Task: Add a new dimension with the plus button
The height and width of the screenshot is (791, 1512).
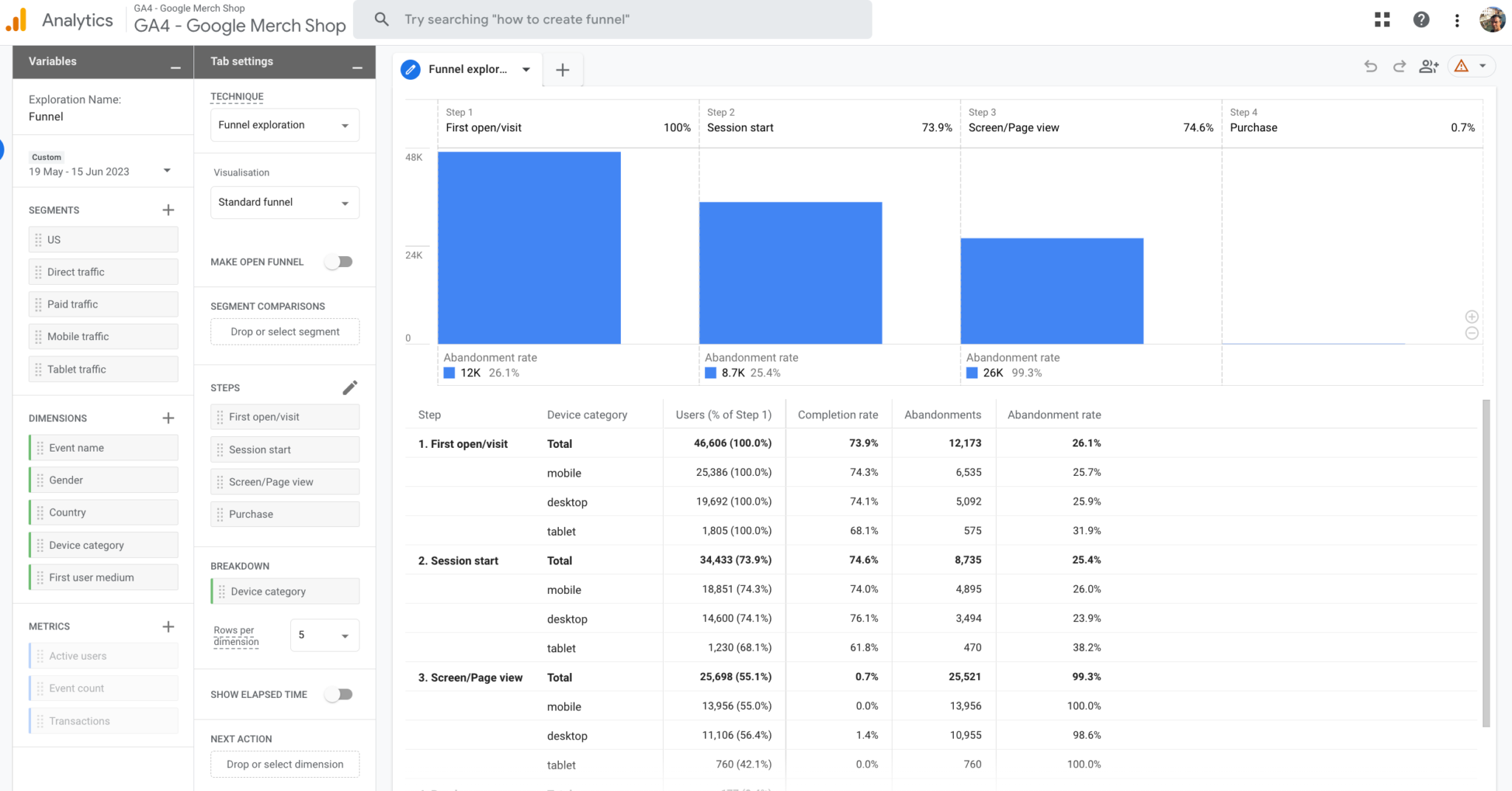Action: 168,418
